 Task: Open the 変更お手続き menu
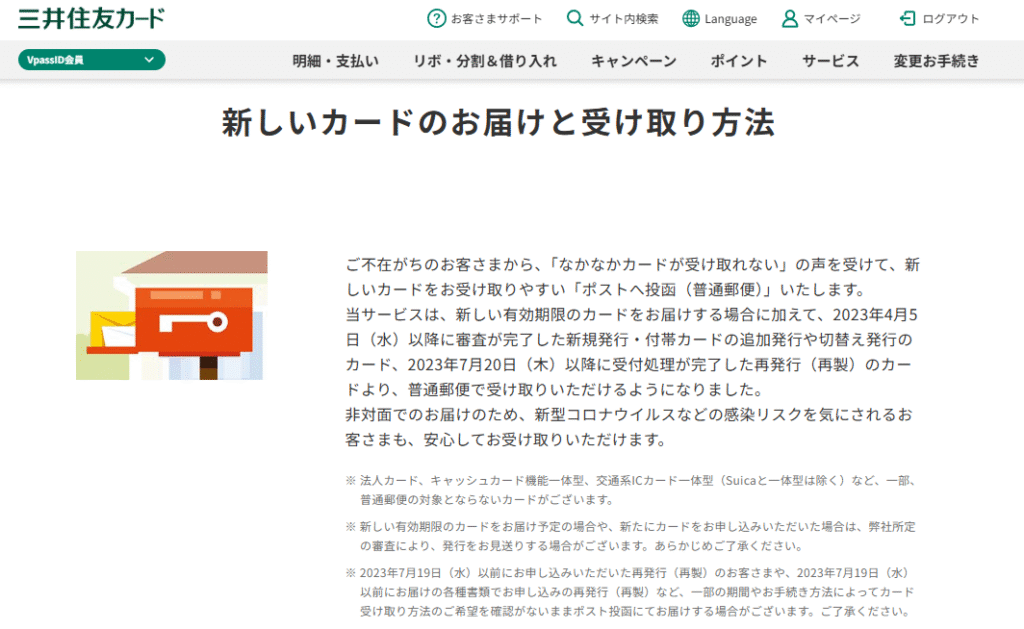click(x=936, y=61)
